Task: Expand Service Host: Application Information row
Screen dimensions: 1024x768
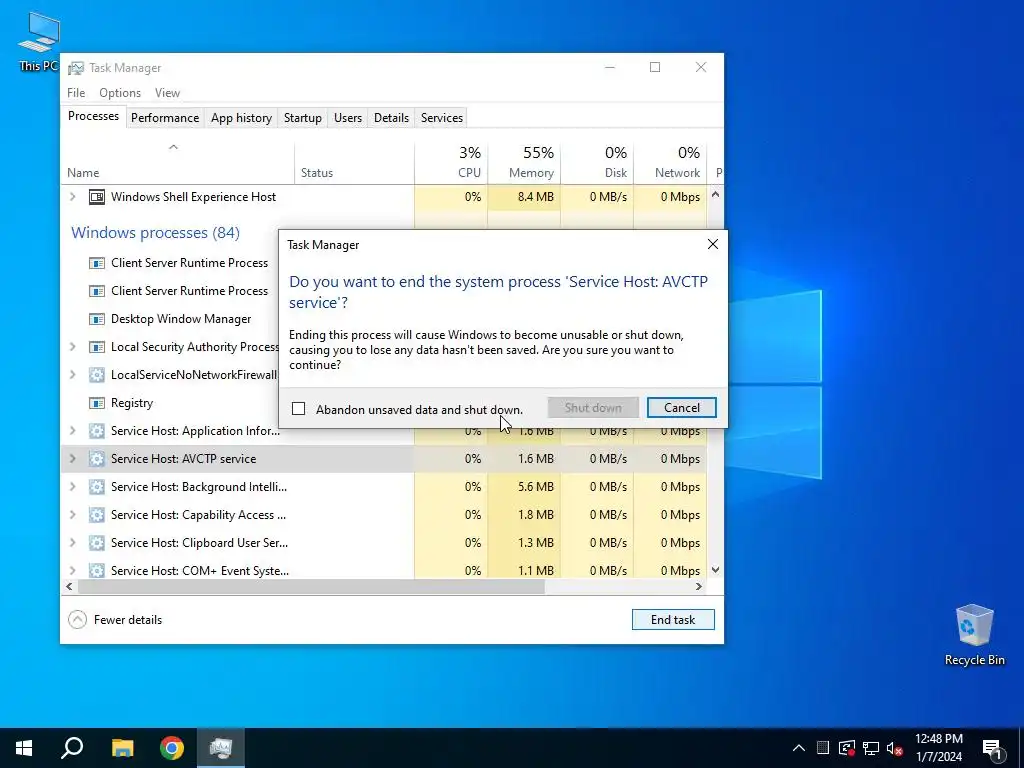Action: click(x=72, y=431)
